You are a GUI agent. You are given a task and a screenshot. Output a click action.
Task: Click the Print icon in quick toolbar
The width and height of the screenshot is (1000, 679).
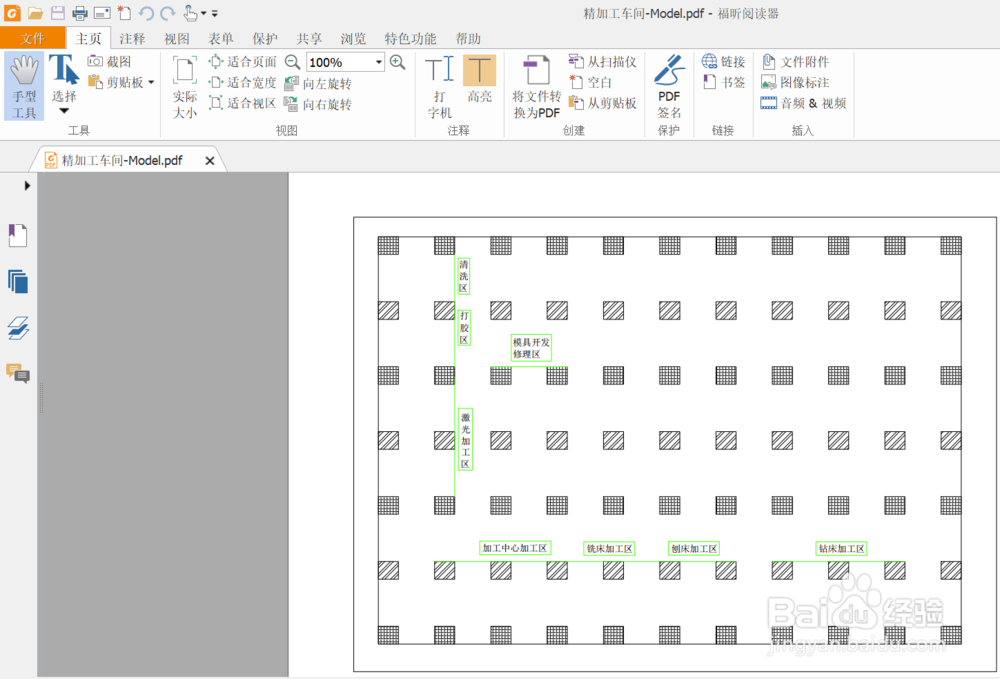pos(80,13)
